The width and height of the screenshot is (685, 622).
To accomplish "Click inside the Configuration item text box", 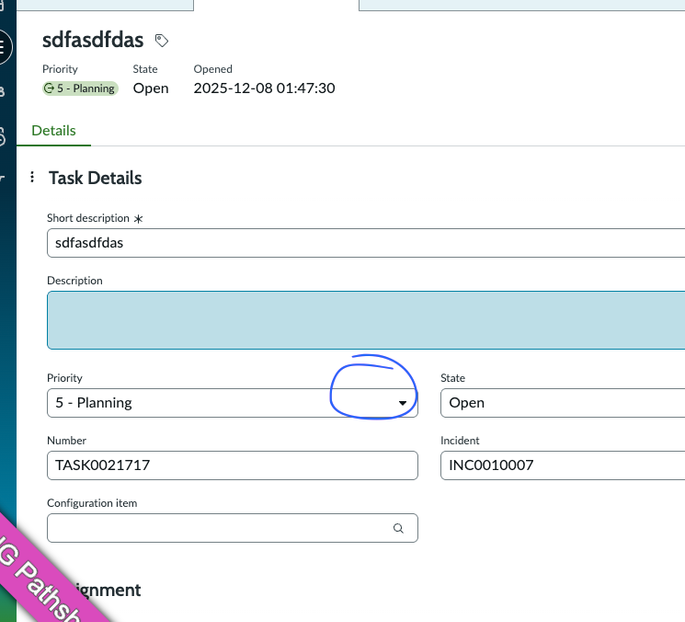I will point(215,528).
